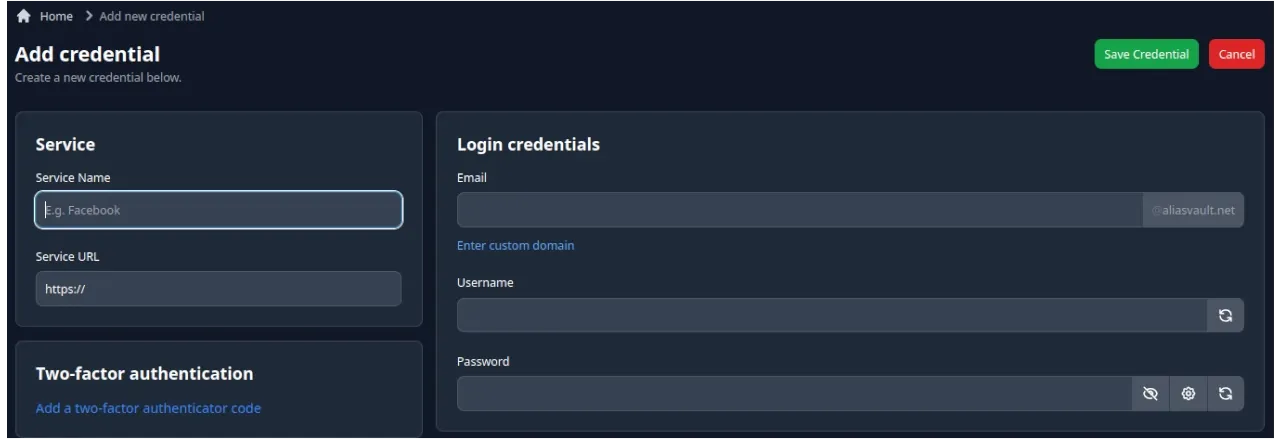Focus the Password input field

[794, 394]
